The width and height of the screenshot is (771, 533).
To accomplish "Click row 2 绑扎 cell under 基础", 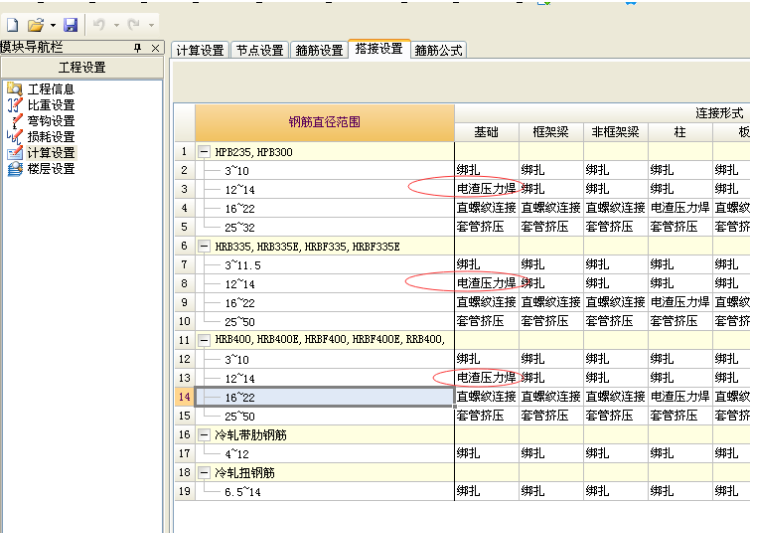I will tap(486, 170).
